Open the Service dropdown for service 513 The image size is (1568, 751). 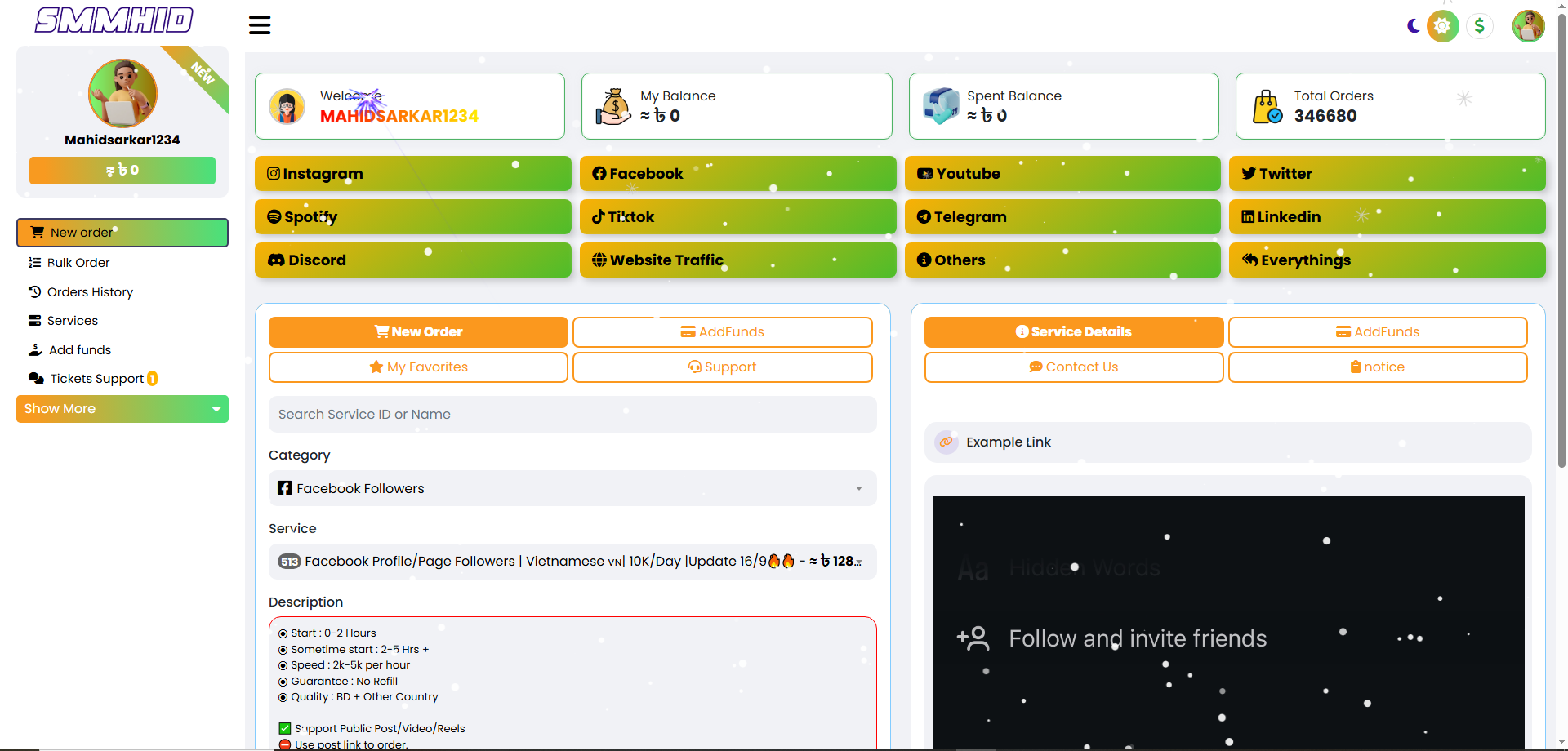point(572,562)
